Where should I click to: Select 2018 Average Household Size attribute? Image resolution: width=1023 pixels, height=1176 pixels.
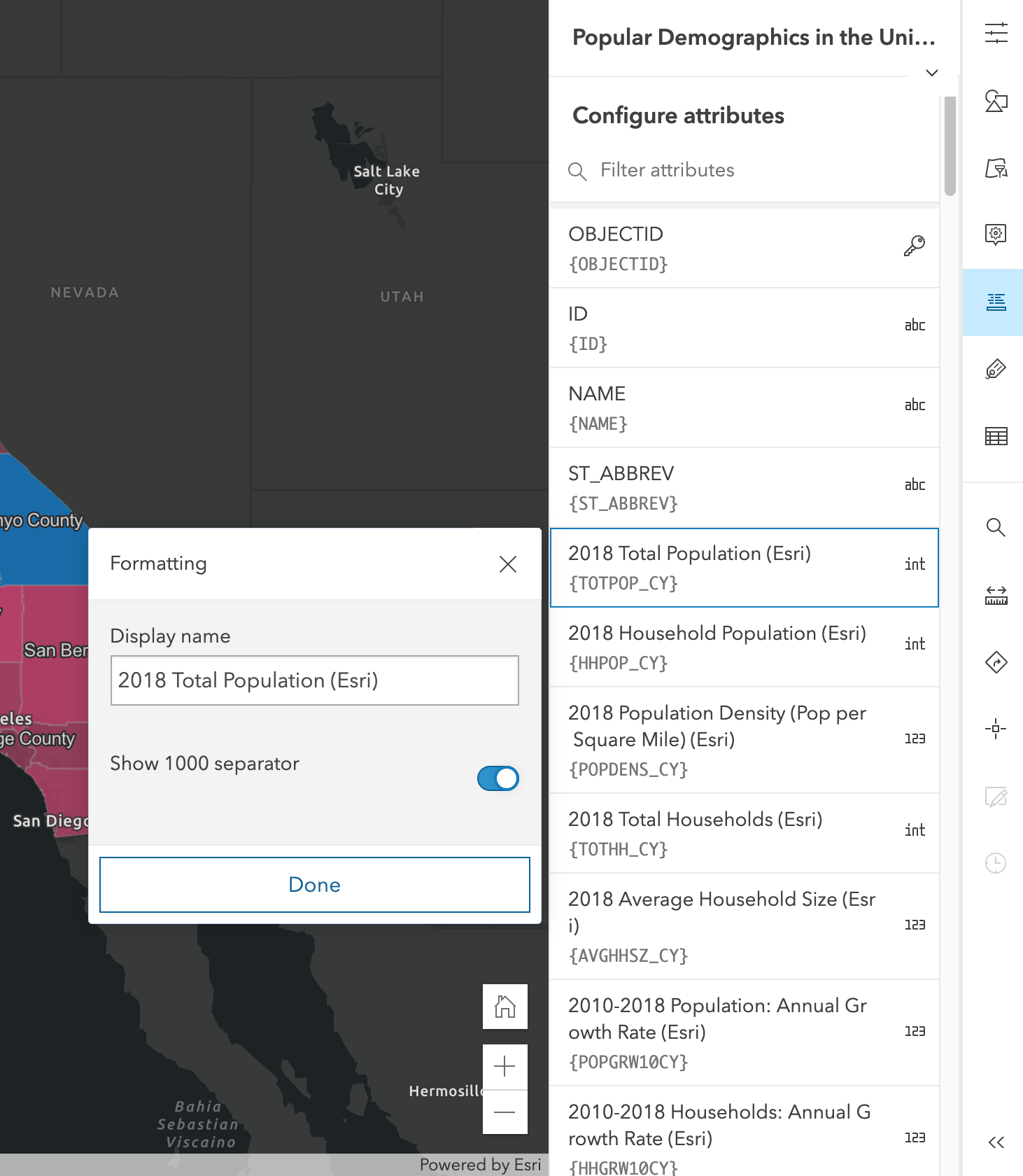tap(745, 927)
